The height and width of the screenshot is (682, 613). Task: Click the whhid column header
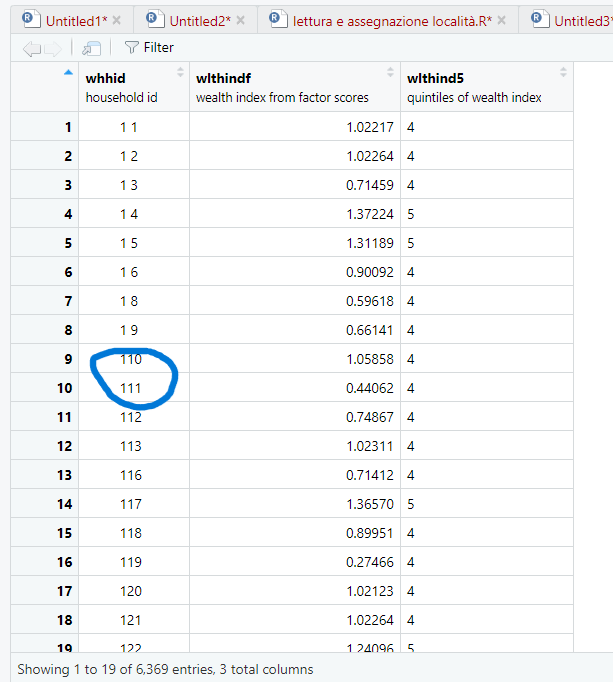(105, 78)
